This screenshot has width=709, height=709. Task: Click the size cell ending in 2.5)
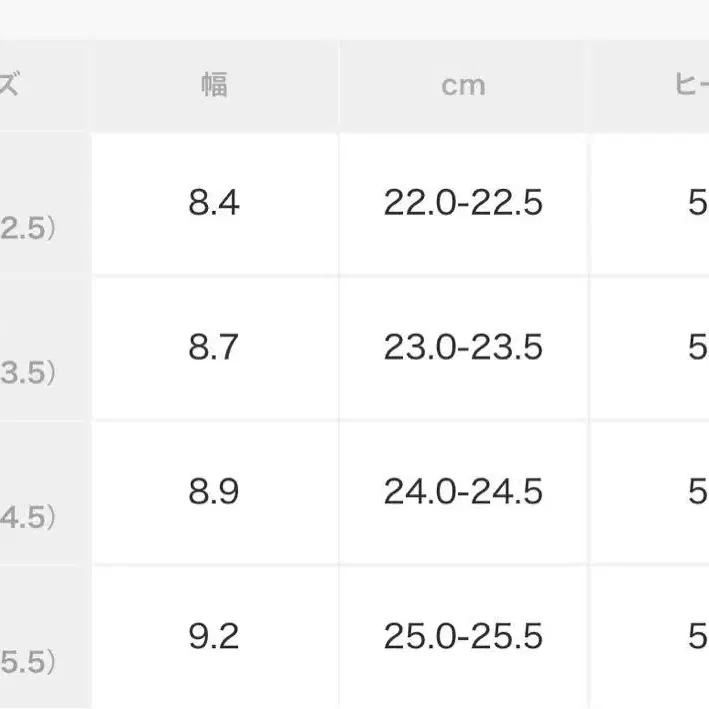tap(28, 229)
